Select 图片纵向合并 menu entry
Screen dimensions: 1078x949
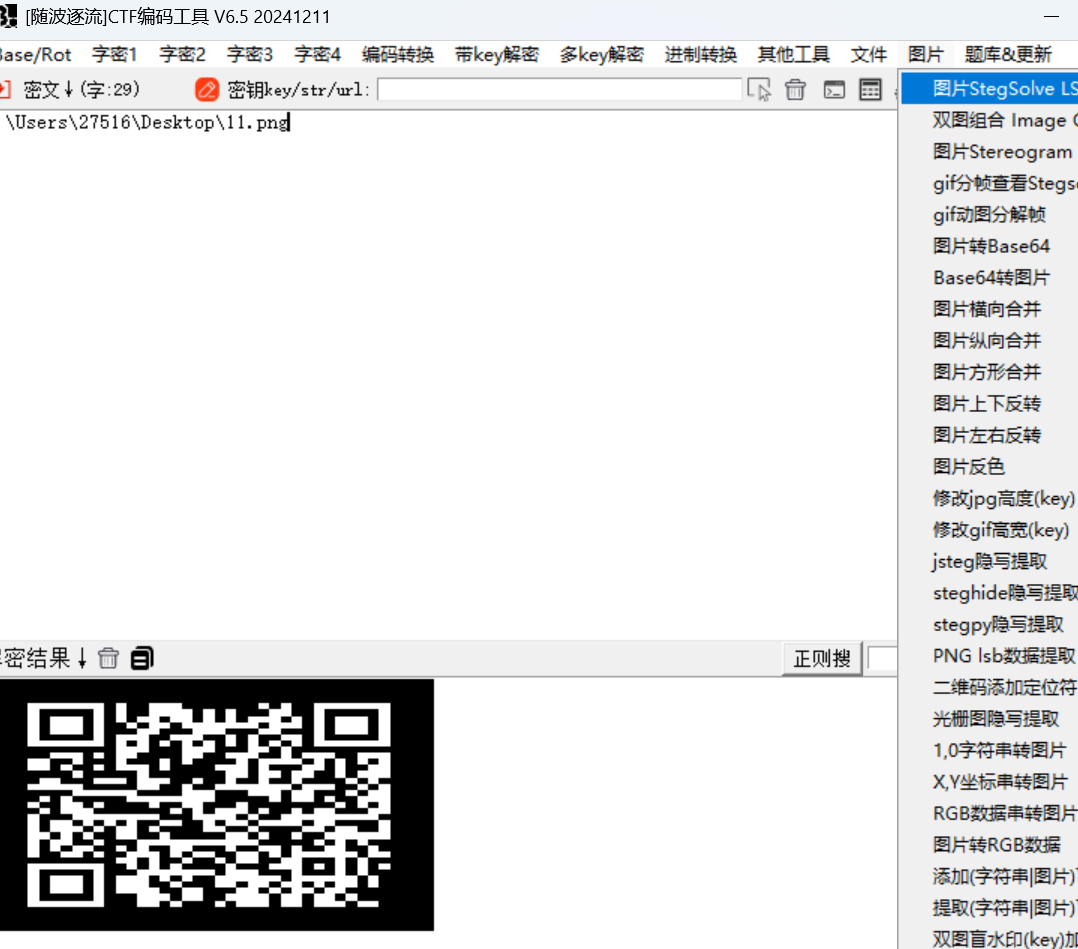pyautogui.click(x=989, y=340)
